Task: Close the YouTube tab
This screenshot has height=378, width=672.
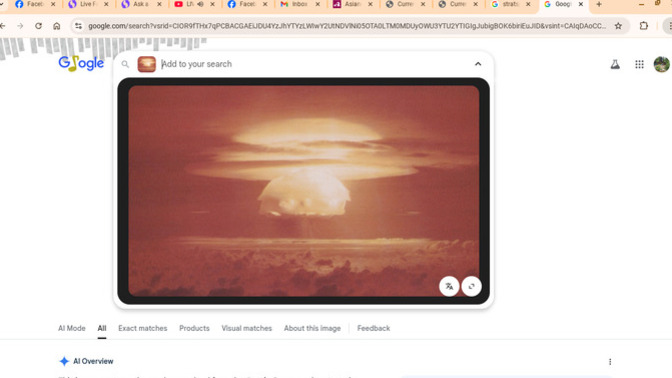Action: [x=212, y=4]
